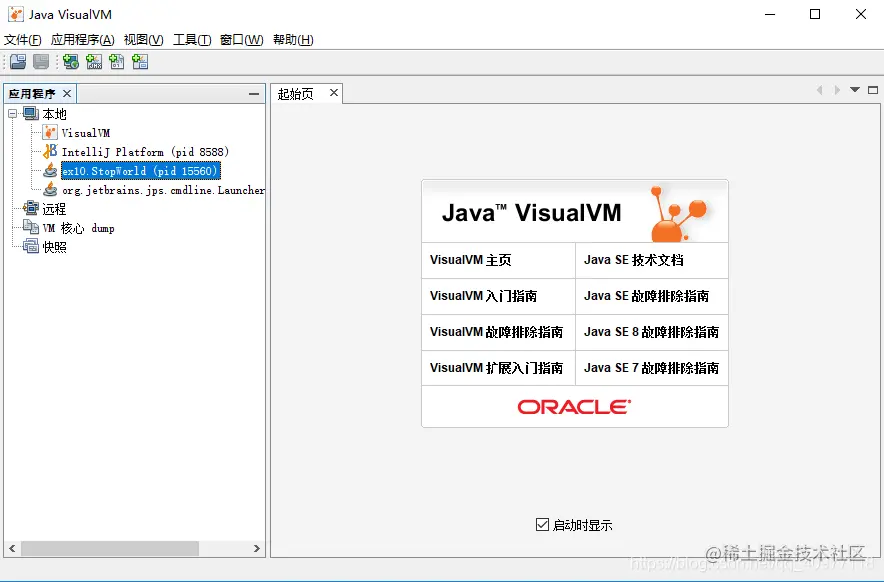Click the jps Launcher Java cup icon
Screen dimensions: 884x582
pos(50,189)
